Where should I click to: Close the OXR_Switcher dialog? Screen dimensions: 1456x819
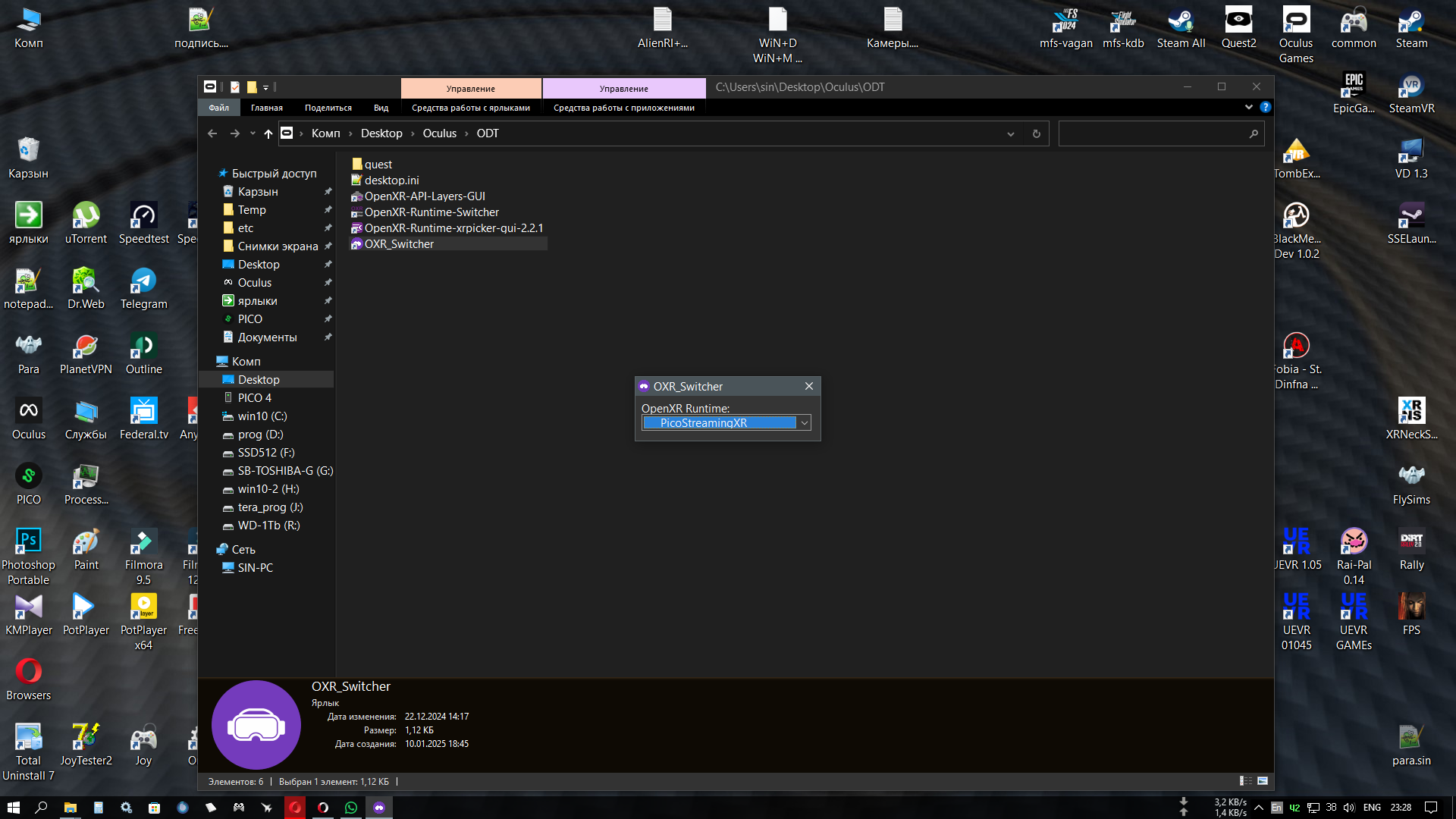point(809,386)
